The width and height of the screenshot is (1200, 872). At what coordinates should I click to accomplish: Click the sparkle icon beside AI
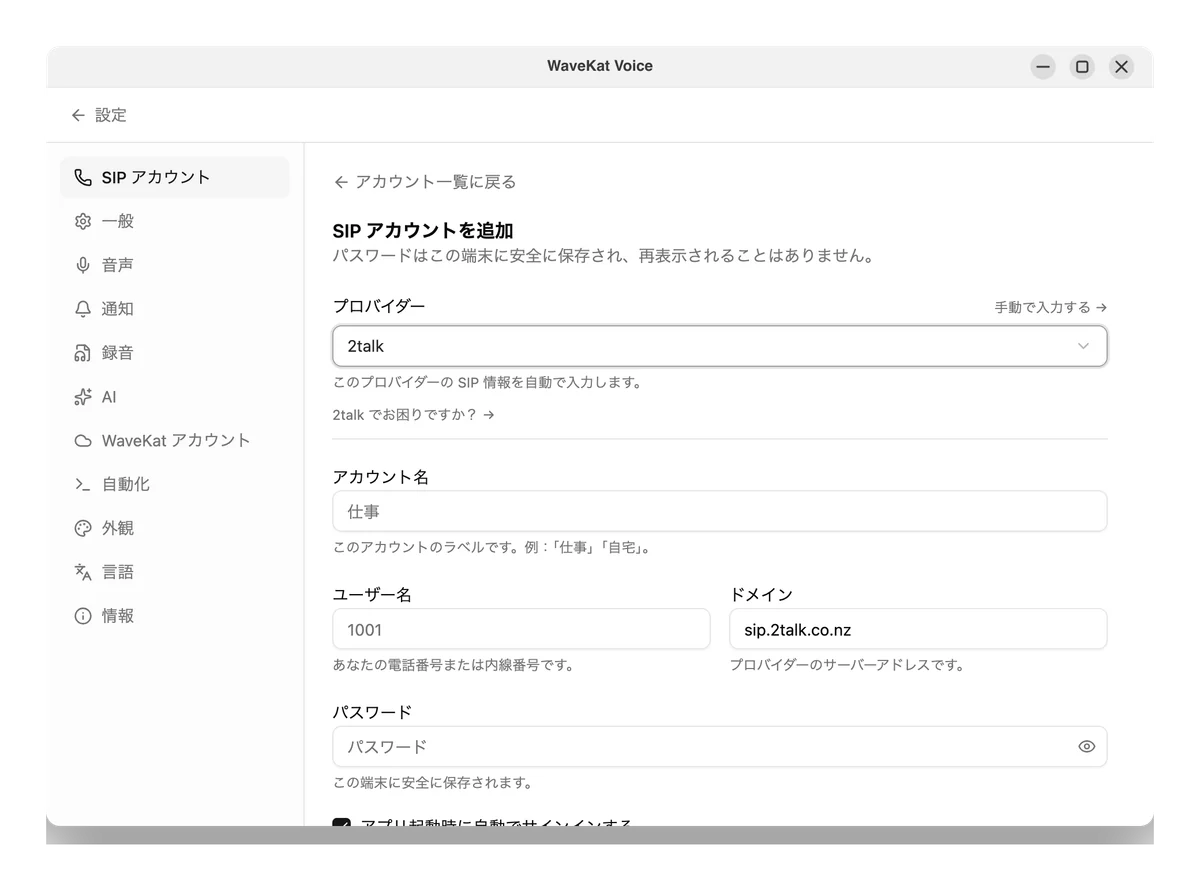pos(83,397)
